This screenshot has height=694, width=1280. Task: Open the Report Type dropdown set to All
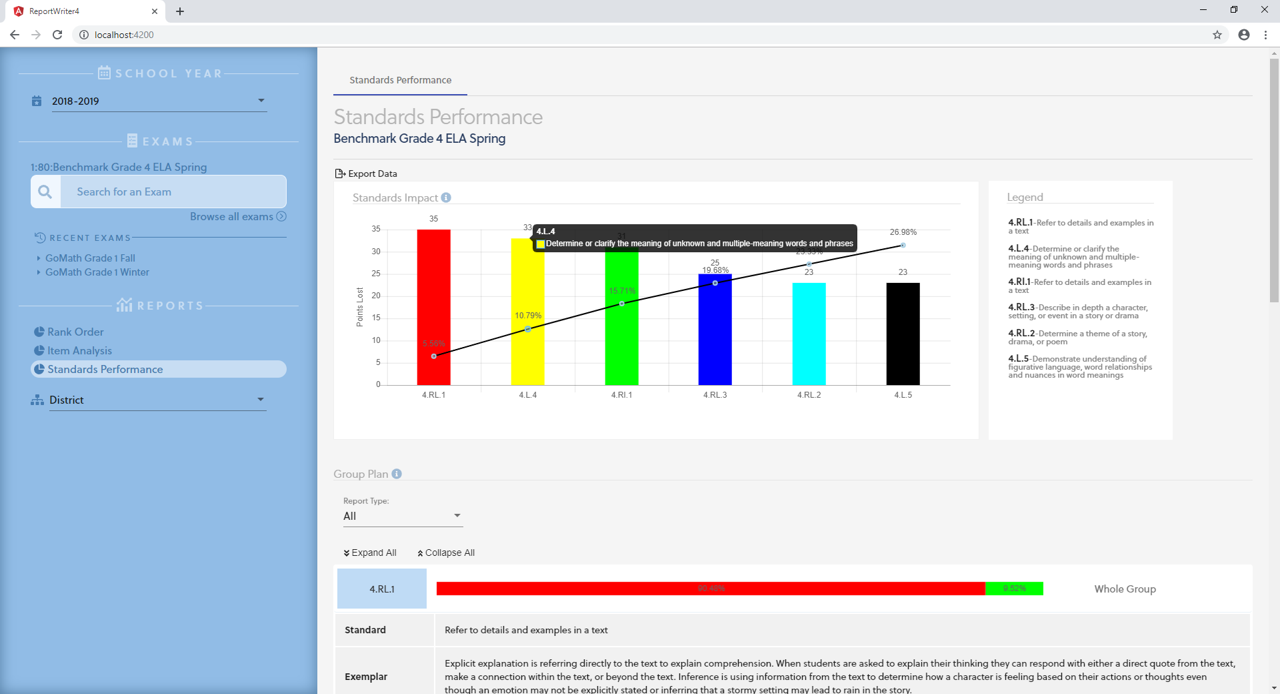tap(402, 516)
